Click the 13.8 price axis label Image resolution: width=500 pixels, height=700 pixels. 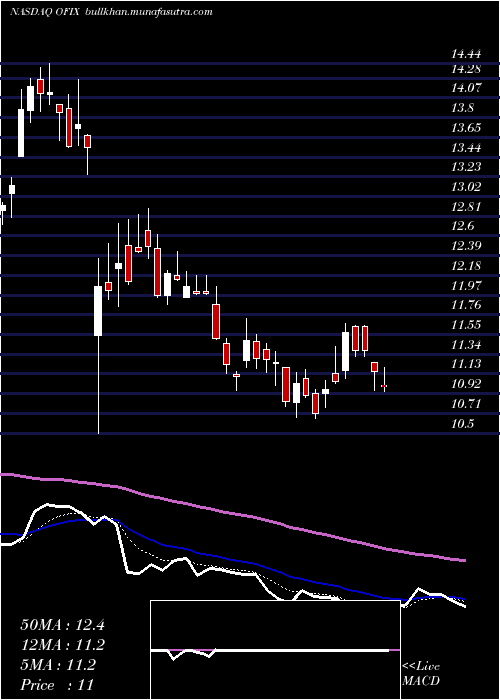click(462, 108)
